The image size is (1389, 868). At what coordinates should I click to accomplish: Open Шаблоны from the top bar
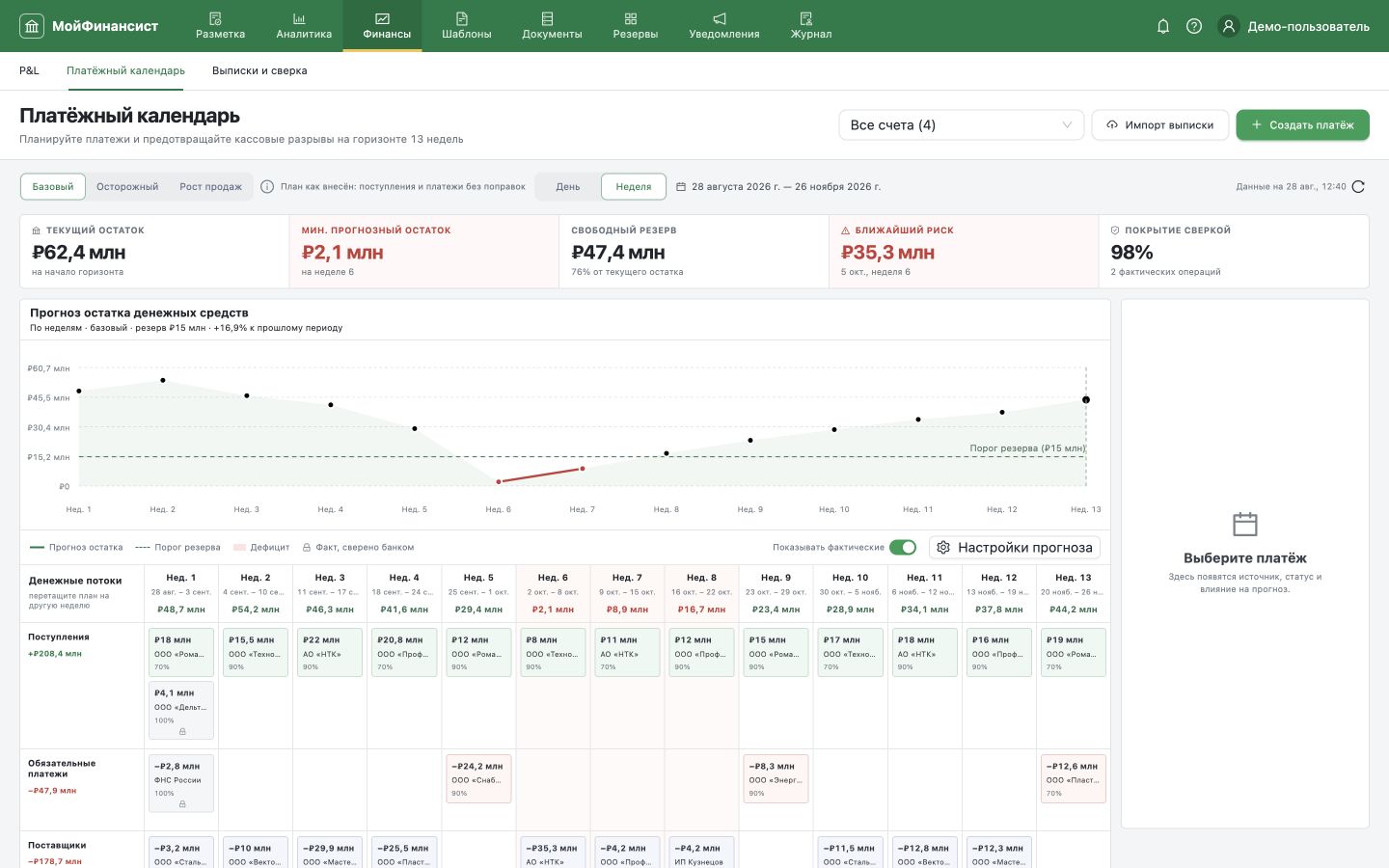(x=467, y=26)
